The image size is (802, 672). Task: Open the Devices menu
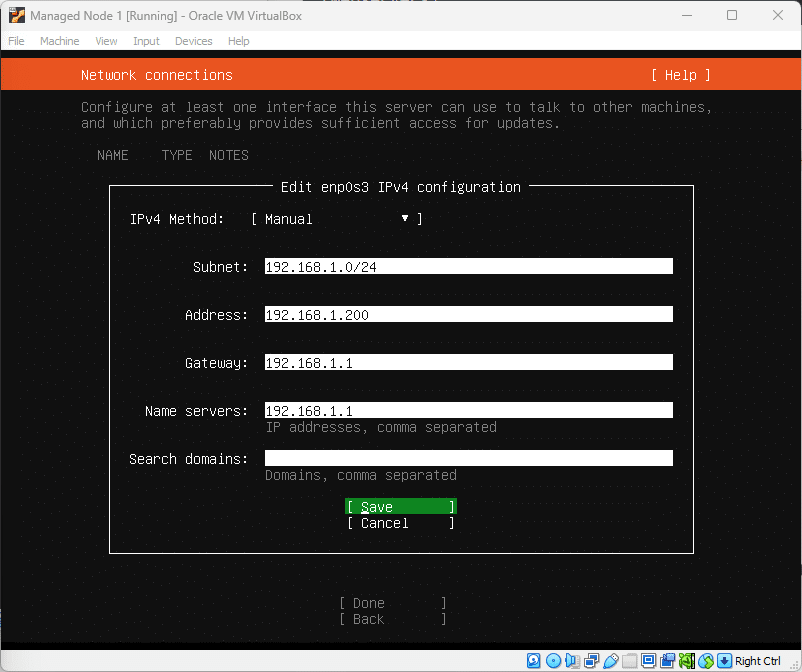(193, 41)
